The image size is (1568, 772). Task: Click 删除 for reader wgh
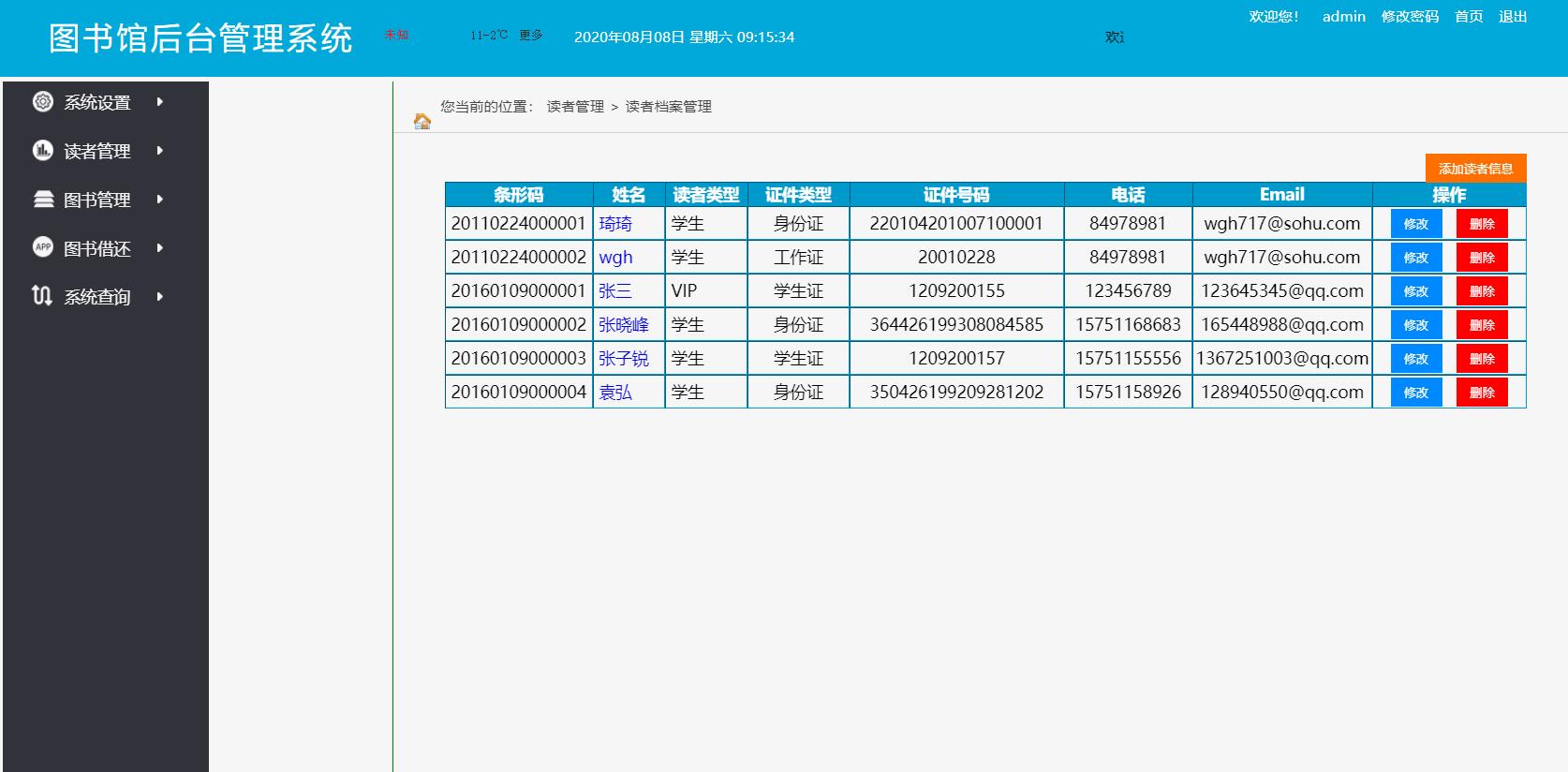click(x=1482, y=258)
